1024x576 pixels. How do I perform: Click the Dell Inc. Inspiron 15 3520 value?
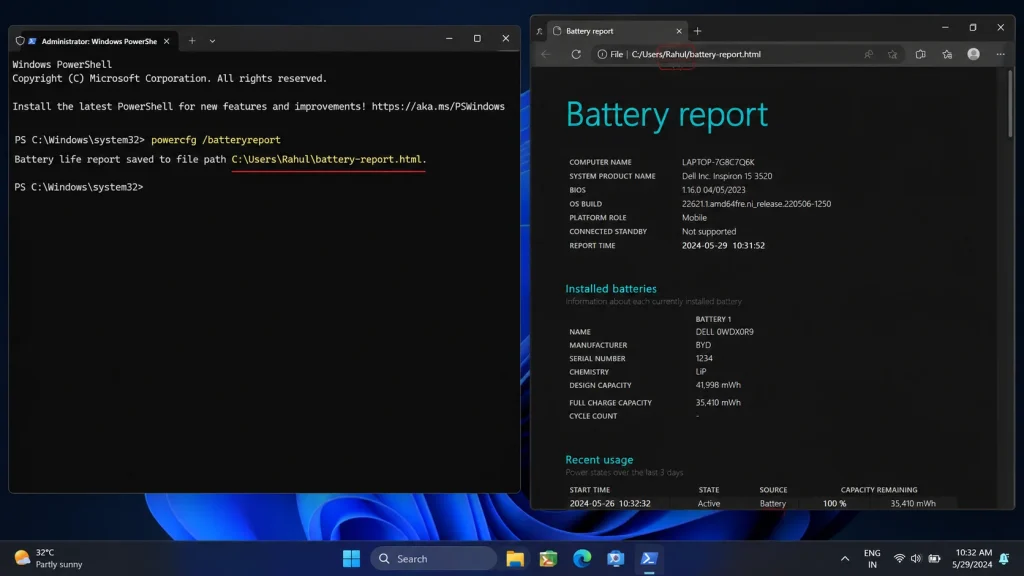coord(727,176)
